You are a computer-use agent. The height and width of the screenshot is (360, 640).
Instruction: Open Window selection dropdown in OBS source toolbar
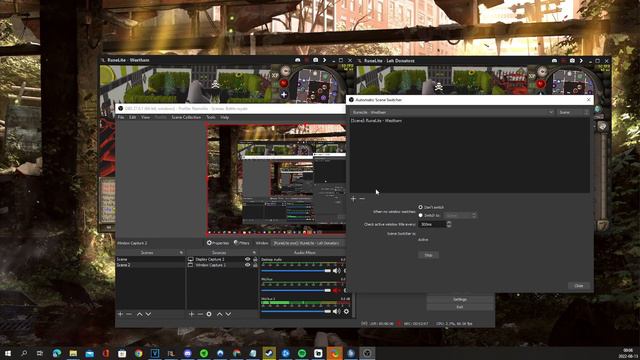click(x=307, y=243)
